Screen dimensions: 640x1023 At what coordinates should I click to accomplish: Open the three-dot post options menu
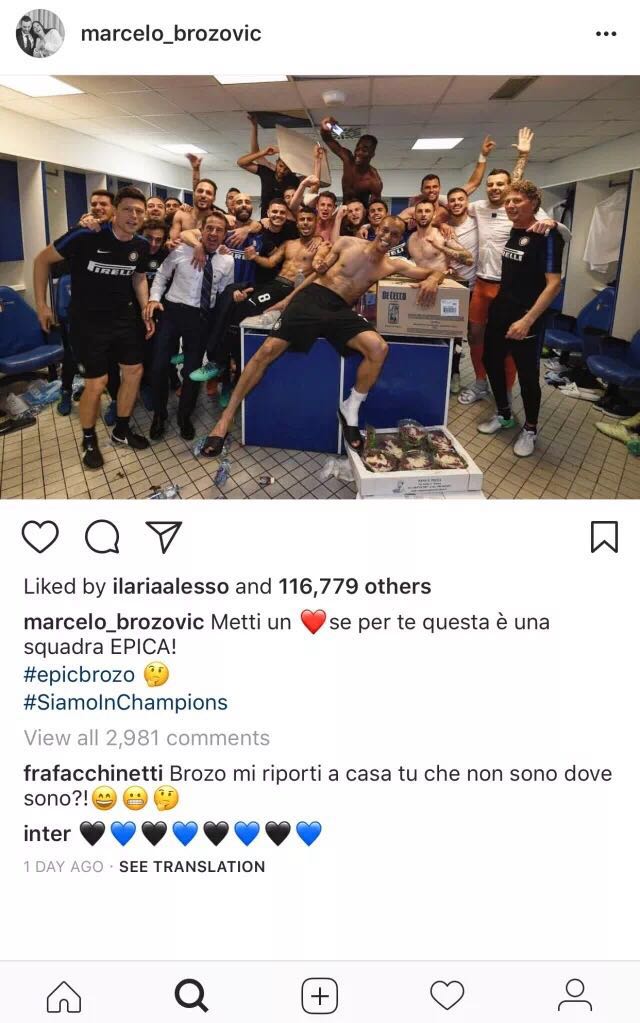(x=606, y=34)
